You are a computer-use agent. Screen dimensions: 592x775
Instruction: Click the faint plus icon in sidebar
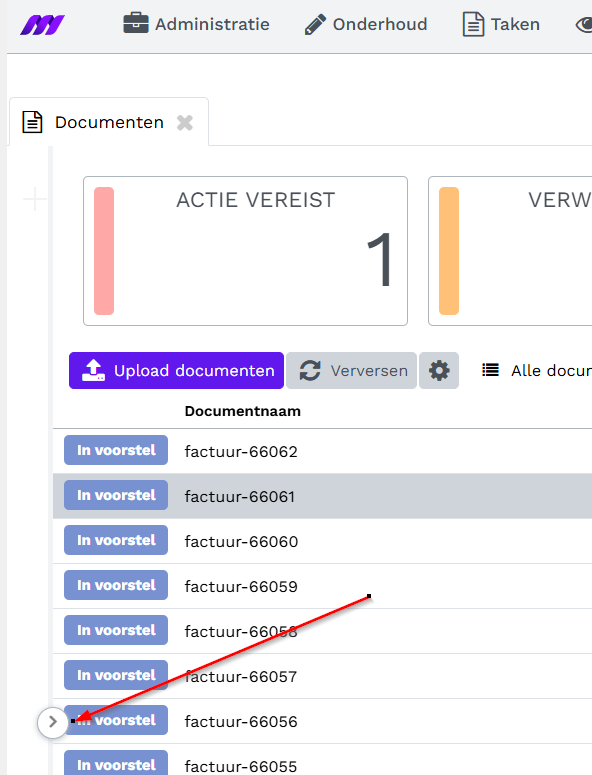35,199
